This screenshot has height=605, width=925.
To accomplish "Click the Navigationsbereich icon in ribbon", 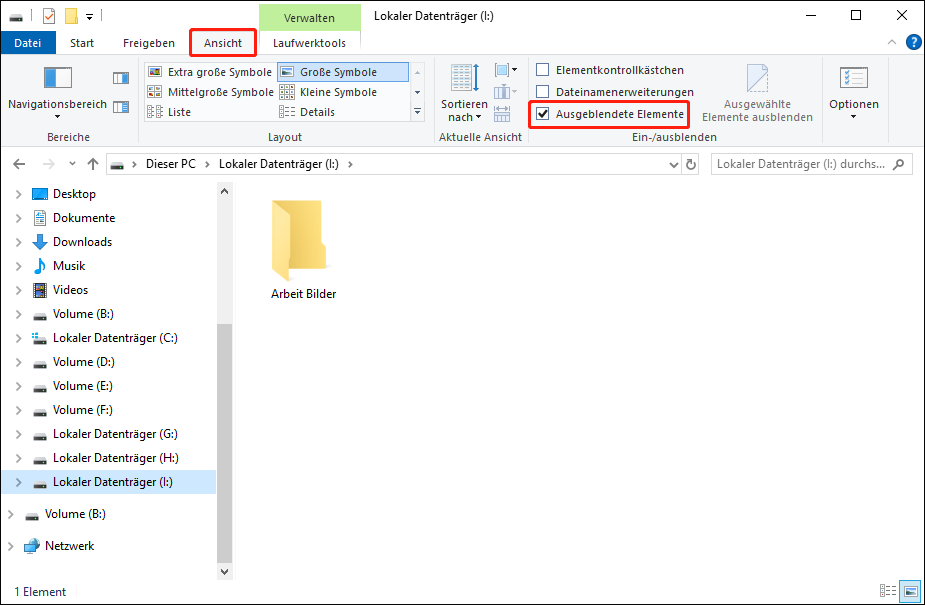I will [57, 79].
